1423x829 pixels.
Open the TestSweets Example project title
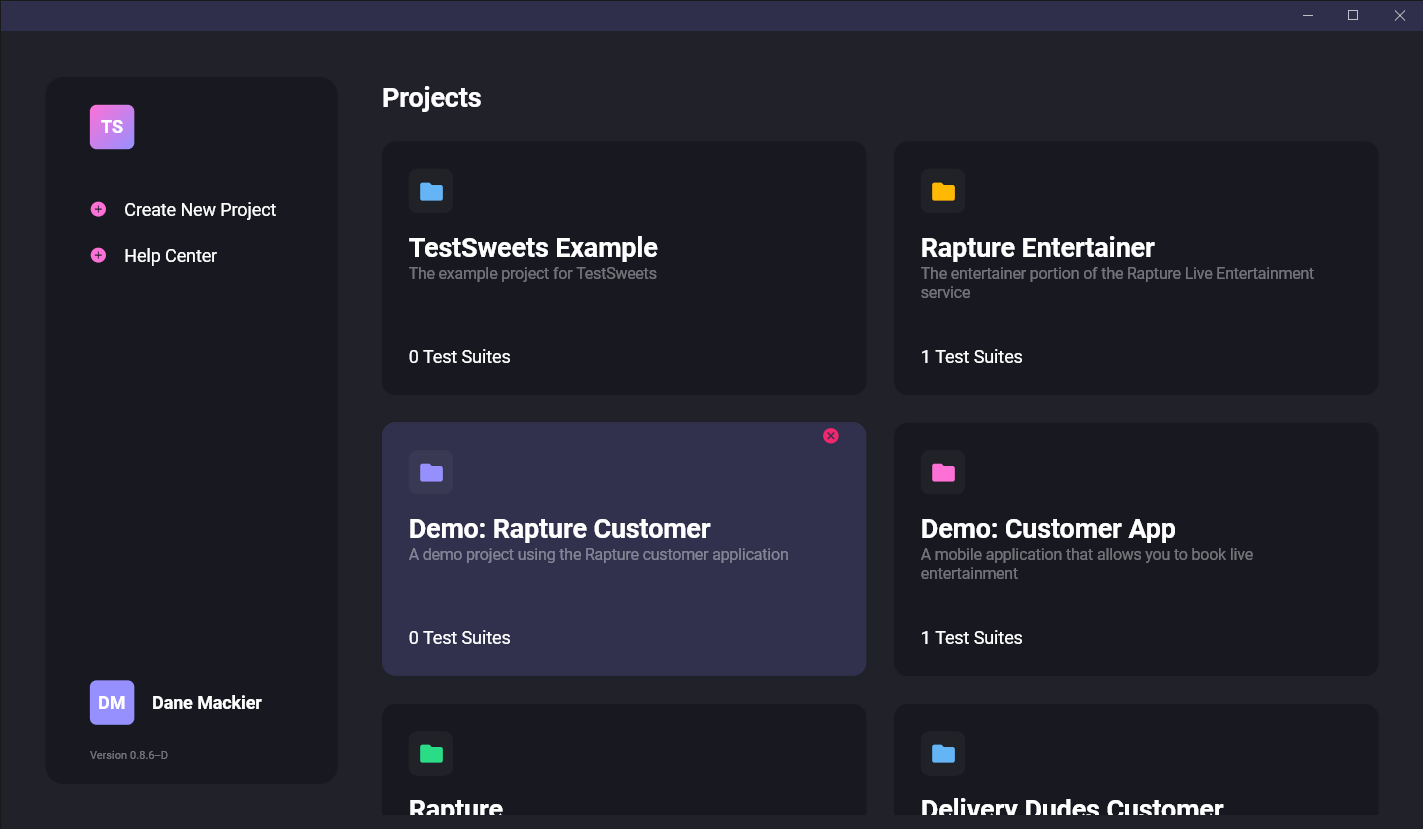[x=533, y=248]
